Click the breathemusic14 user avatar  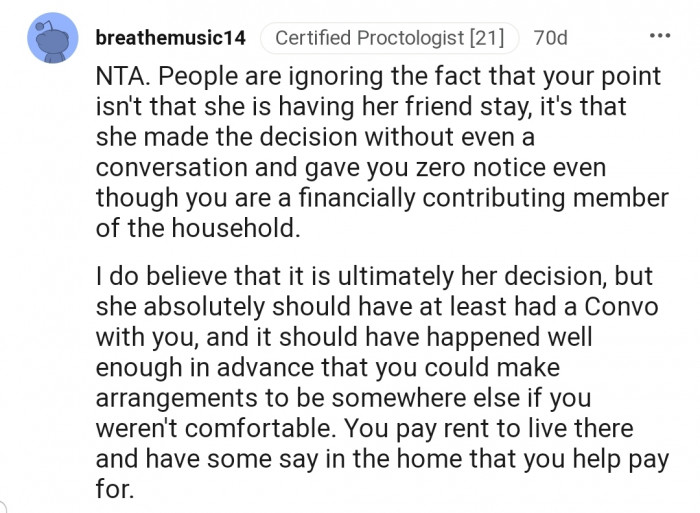(49, 39)
